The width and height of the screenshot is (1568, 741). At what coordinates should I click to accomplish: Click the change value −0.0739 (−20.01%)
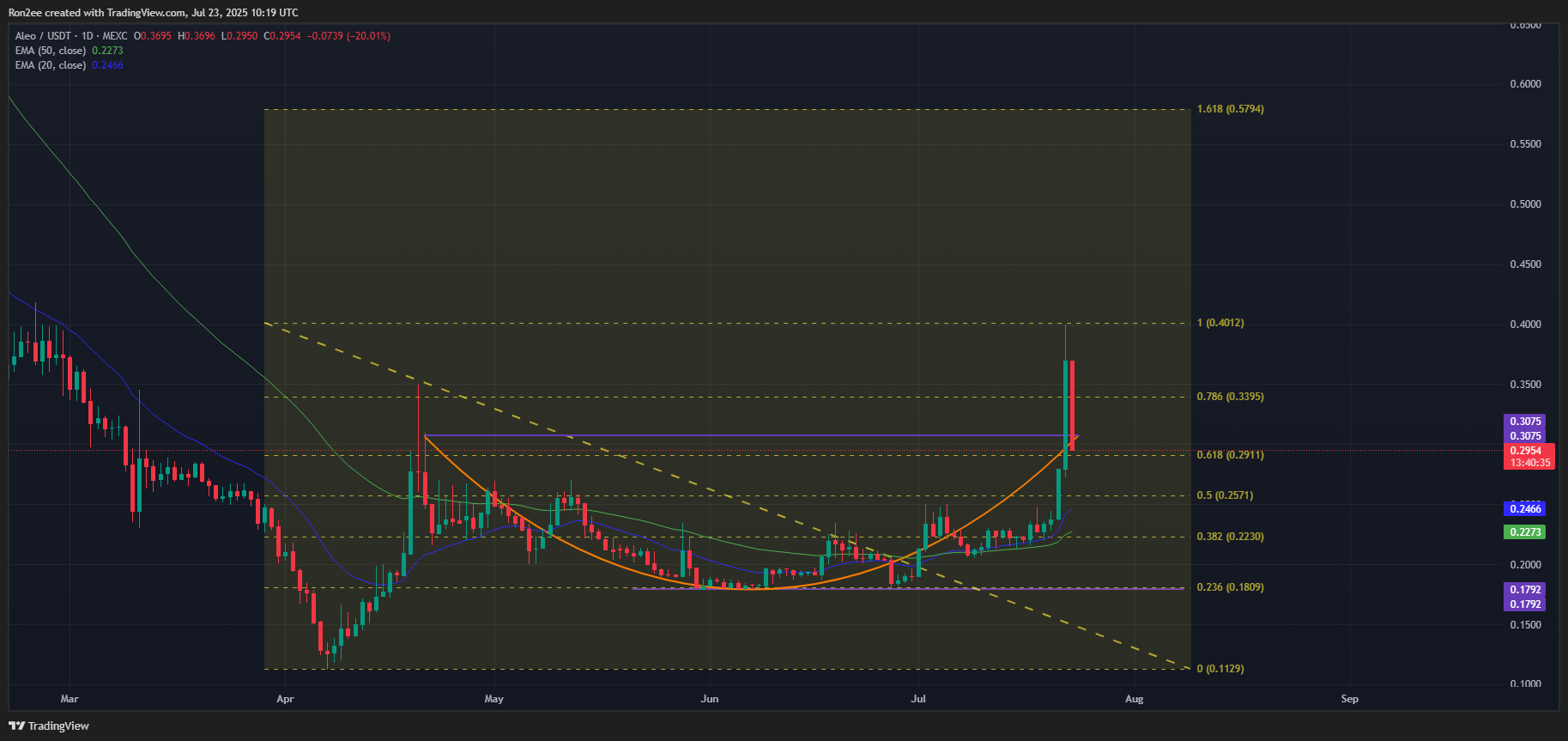coord(348,36)
